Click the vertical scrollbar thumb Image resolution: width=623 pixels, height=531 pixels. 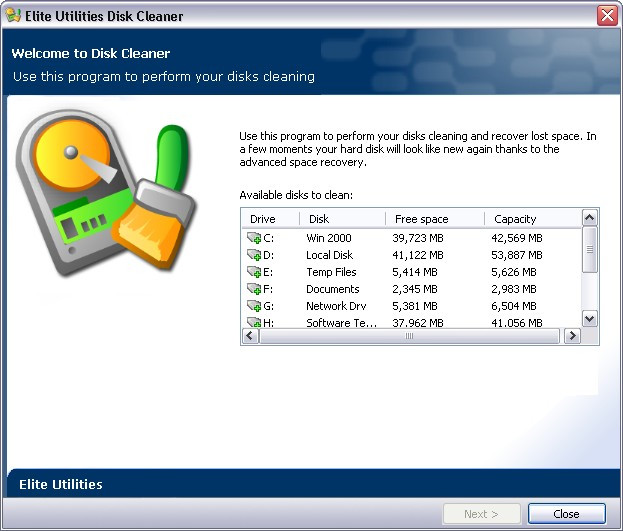tap(590, 250)
